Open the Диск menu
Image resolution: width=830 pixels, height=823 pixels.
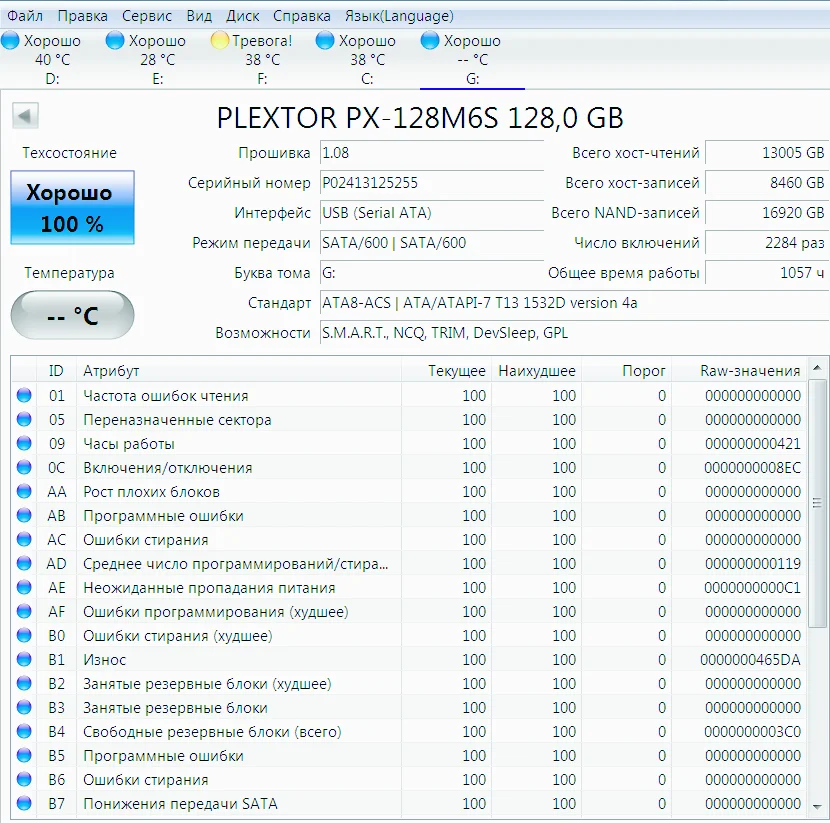[243, 16]
